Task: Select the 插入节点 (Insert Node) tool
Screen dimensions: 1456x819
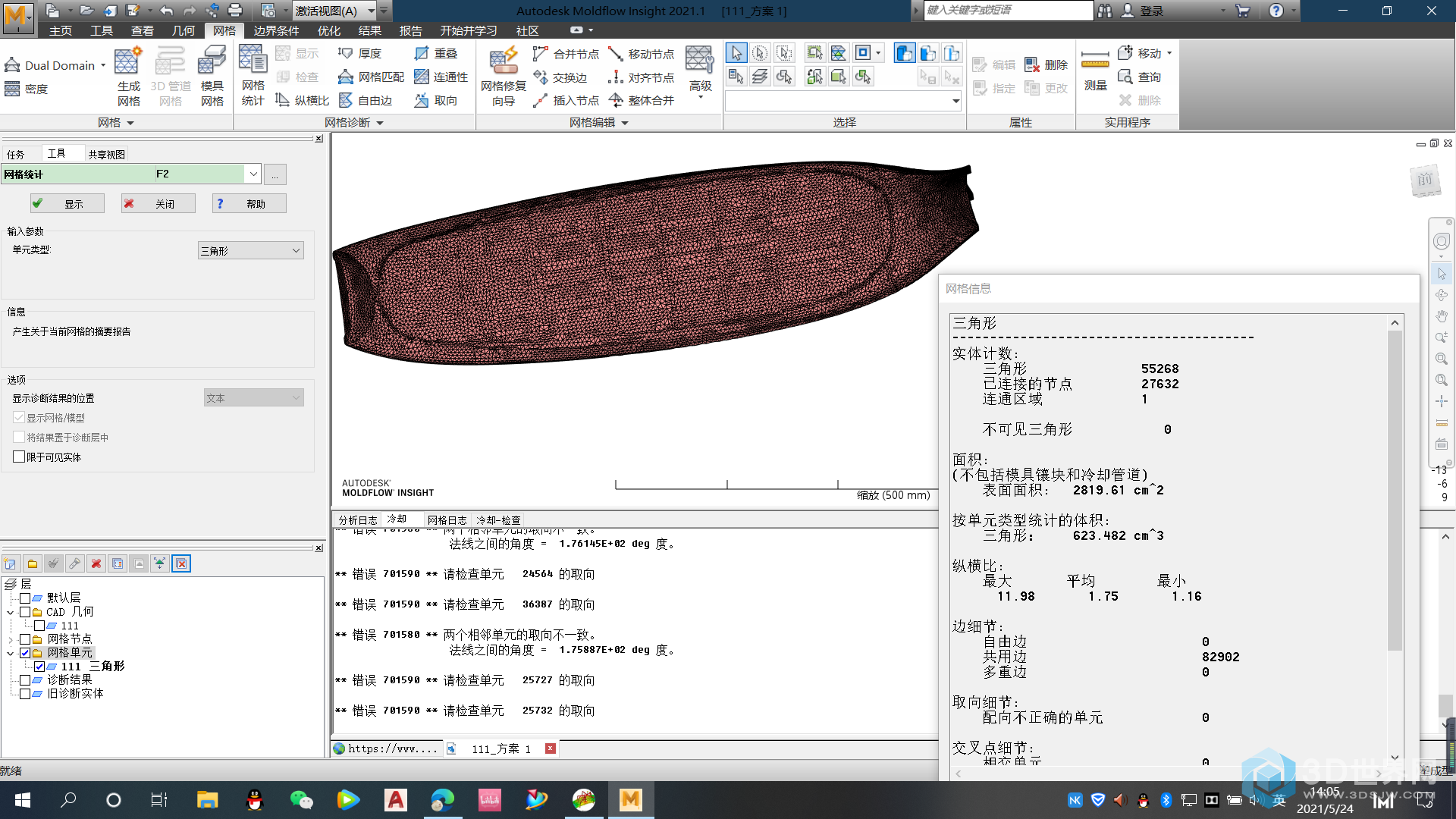Action: [x=566, y=100]
